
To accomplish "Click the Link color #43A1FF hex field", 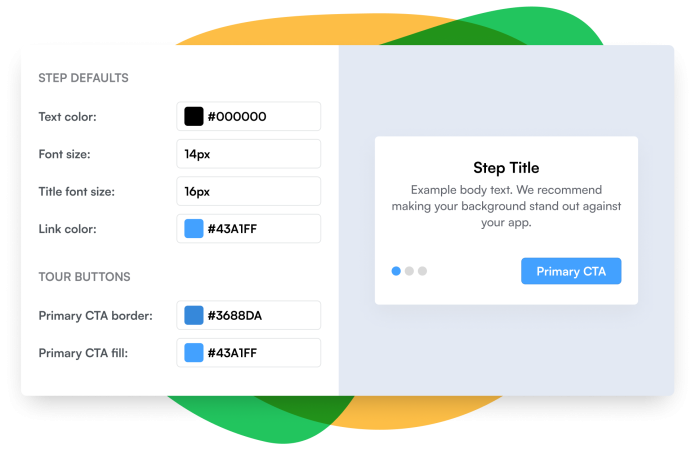I will [x=262, y=229].
